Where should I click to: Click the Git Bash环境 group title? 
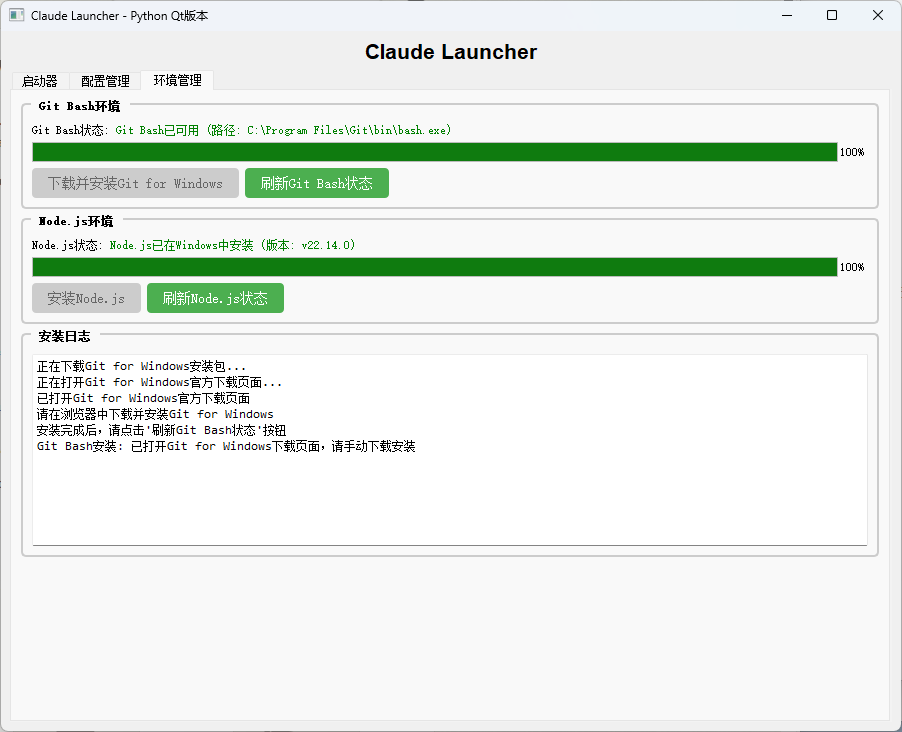click(x=79, y=106)
